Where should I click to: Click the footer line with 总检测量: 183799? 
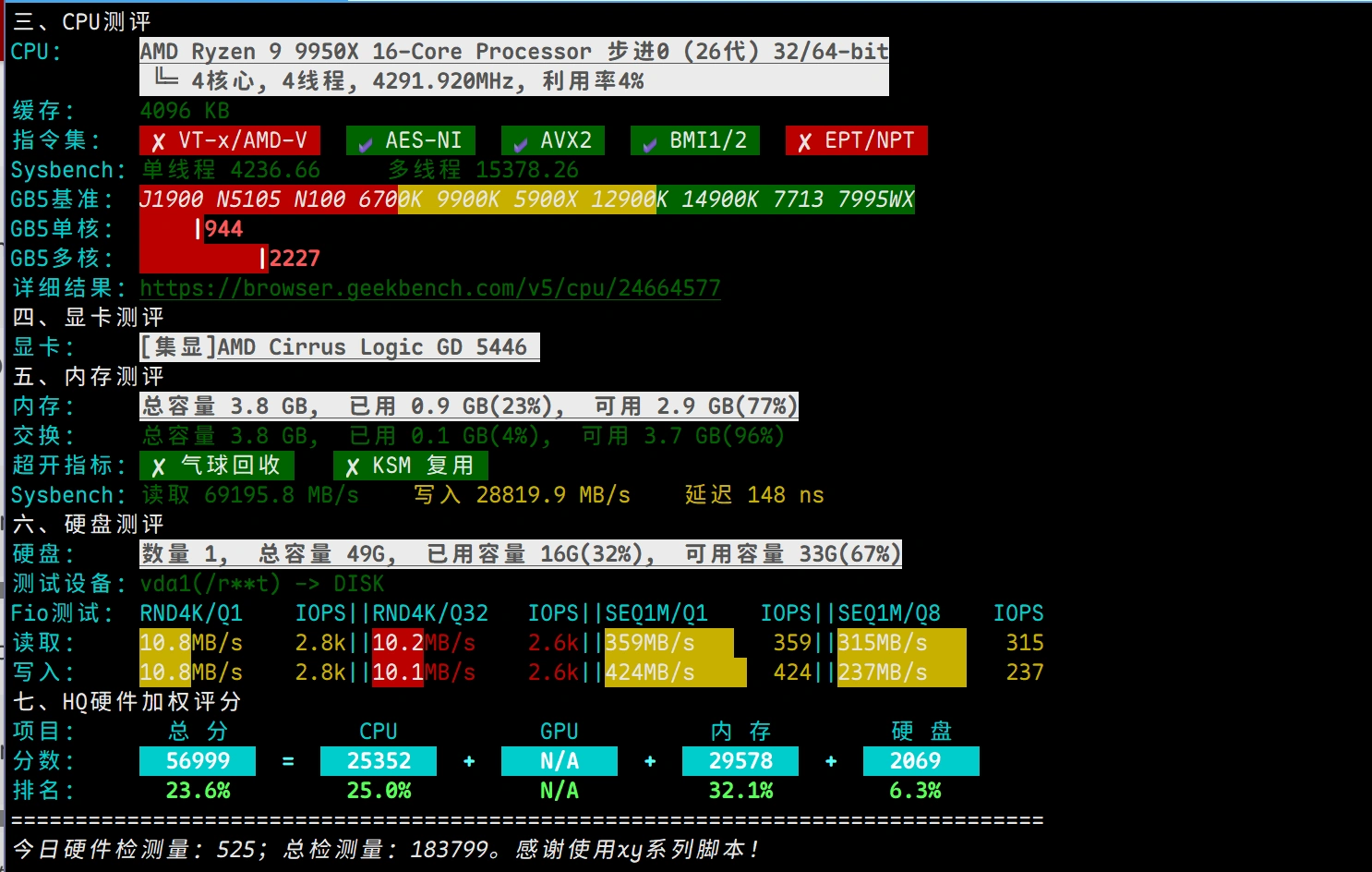pyautogui.click(x=385, y=850)
